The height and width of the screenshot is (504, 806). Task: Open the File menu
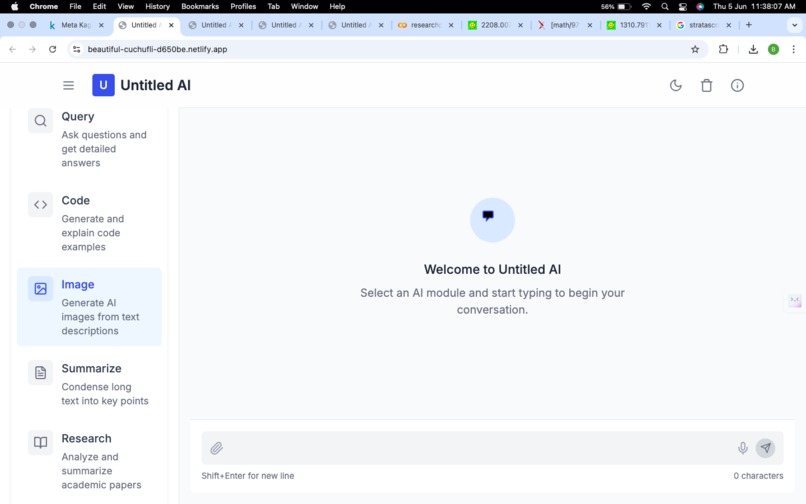tap(76, 6)
